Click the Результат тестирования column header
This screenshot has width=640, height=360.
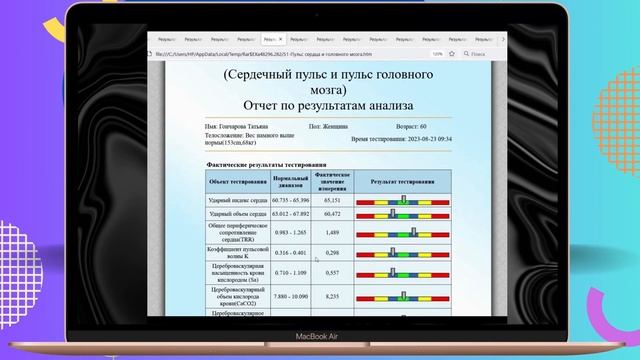[x=402, y=182]
